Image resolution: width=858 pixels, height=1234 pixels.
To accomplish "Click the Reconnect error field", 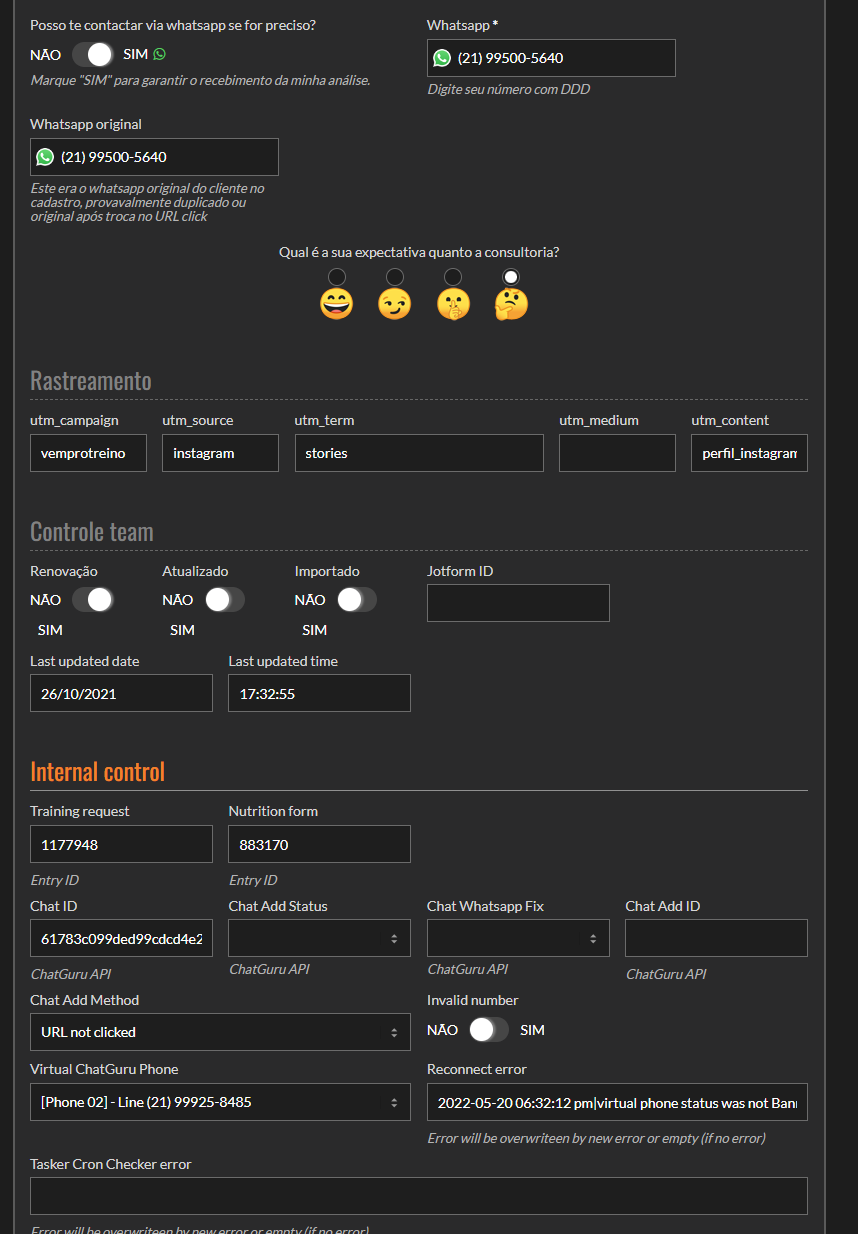I will click(x=617, y=1102).
